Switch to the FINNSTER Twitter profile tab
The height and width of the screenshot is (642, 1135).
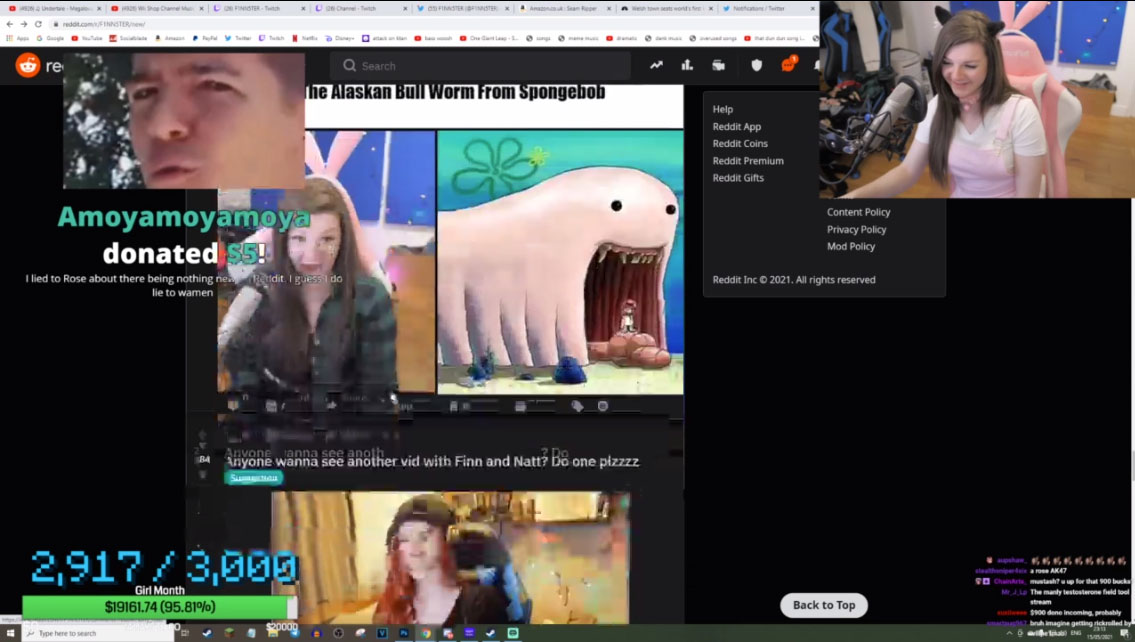point(463,9)
